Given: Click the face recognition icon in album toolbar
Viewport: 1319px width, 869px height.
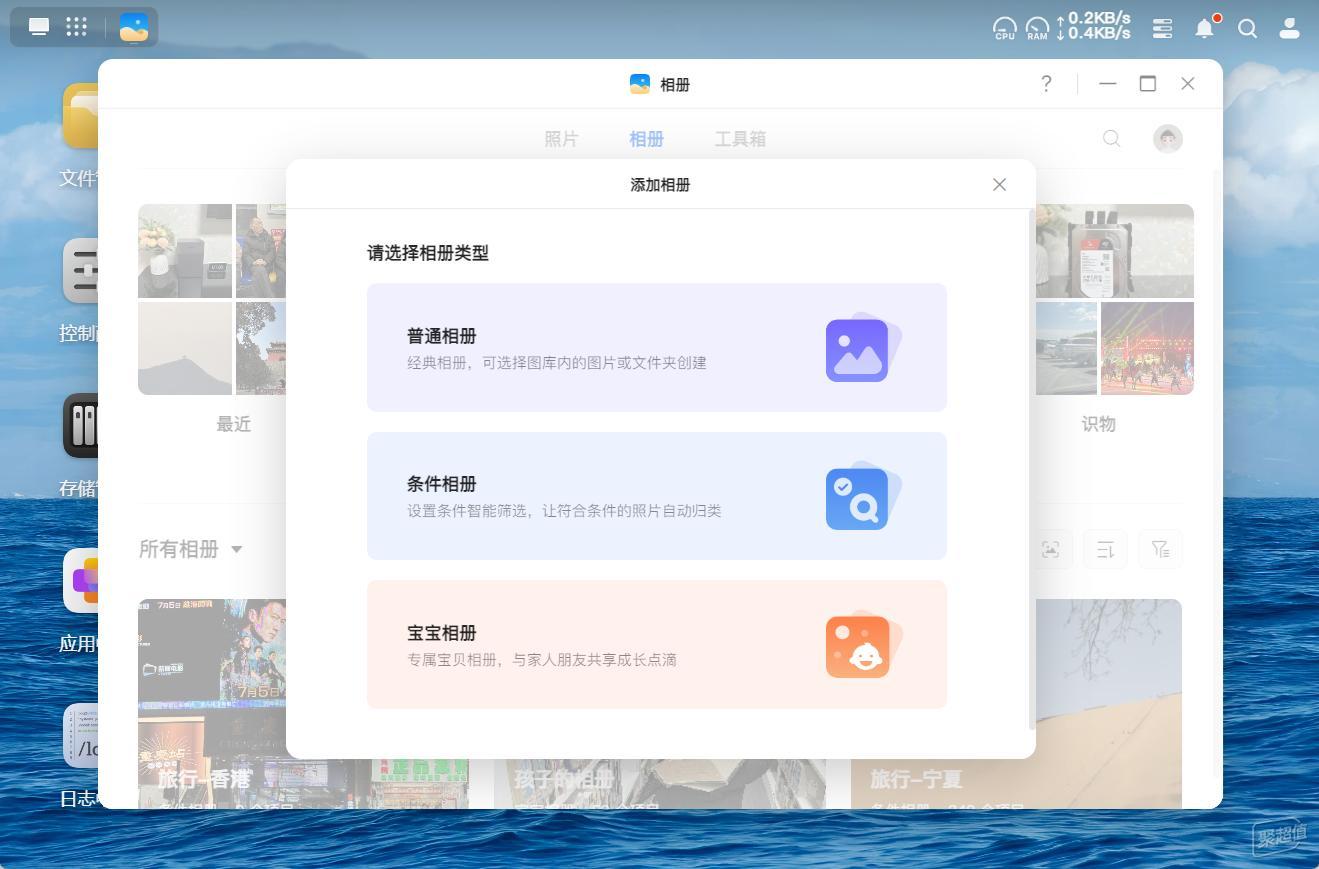Looking at the screenshot, I should [1050, 549].
